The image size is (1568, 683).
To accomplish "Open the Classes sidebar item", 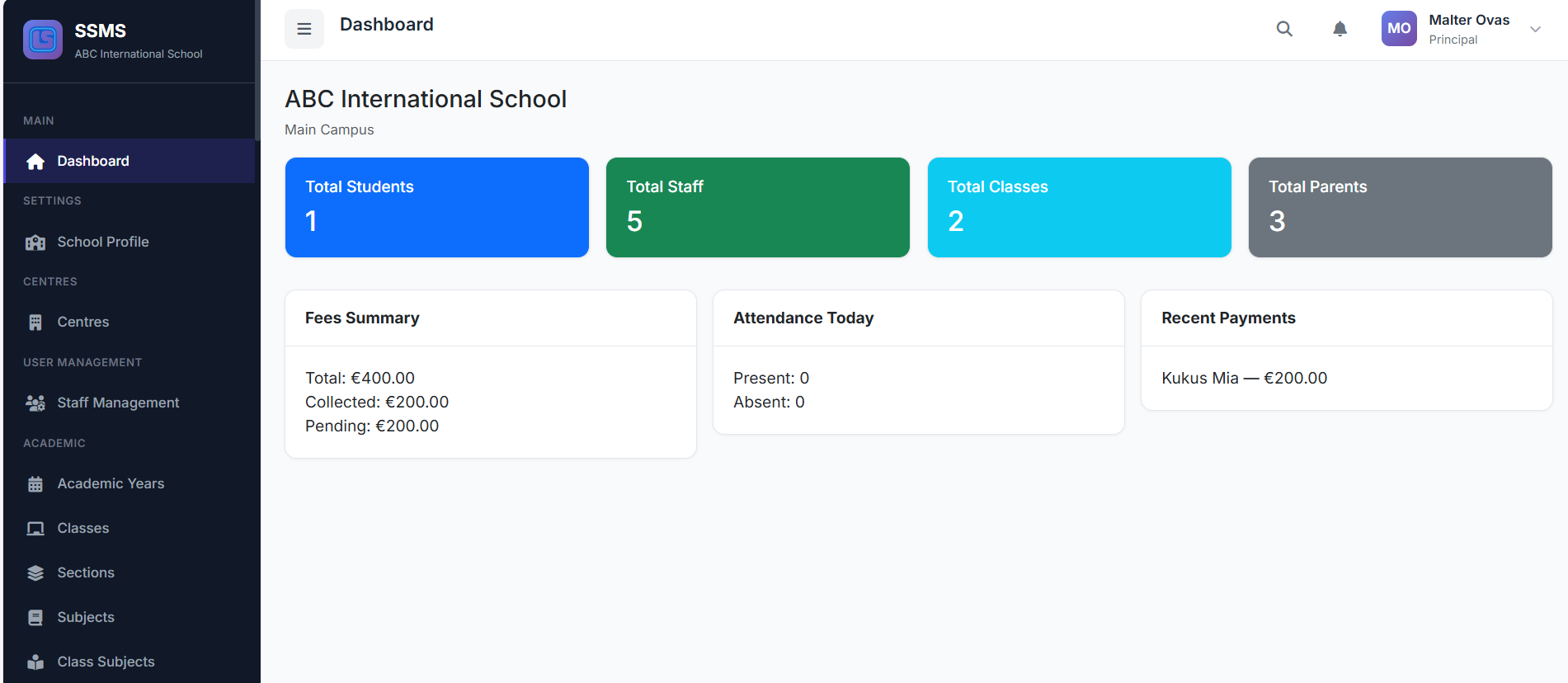I will [x=82, y=528].
